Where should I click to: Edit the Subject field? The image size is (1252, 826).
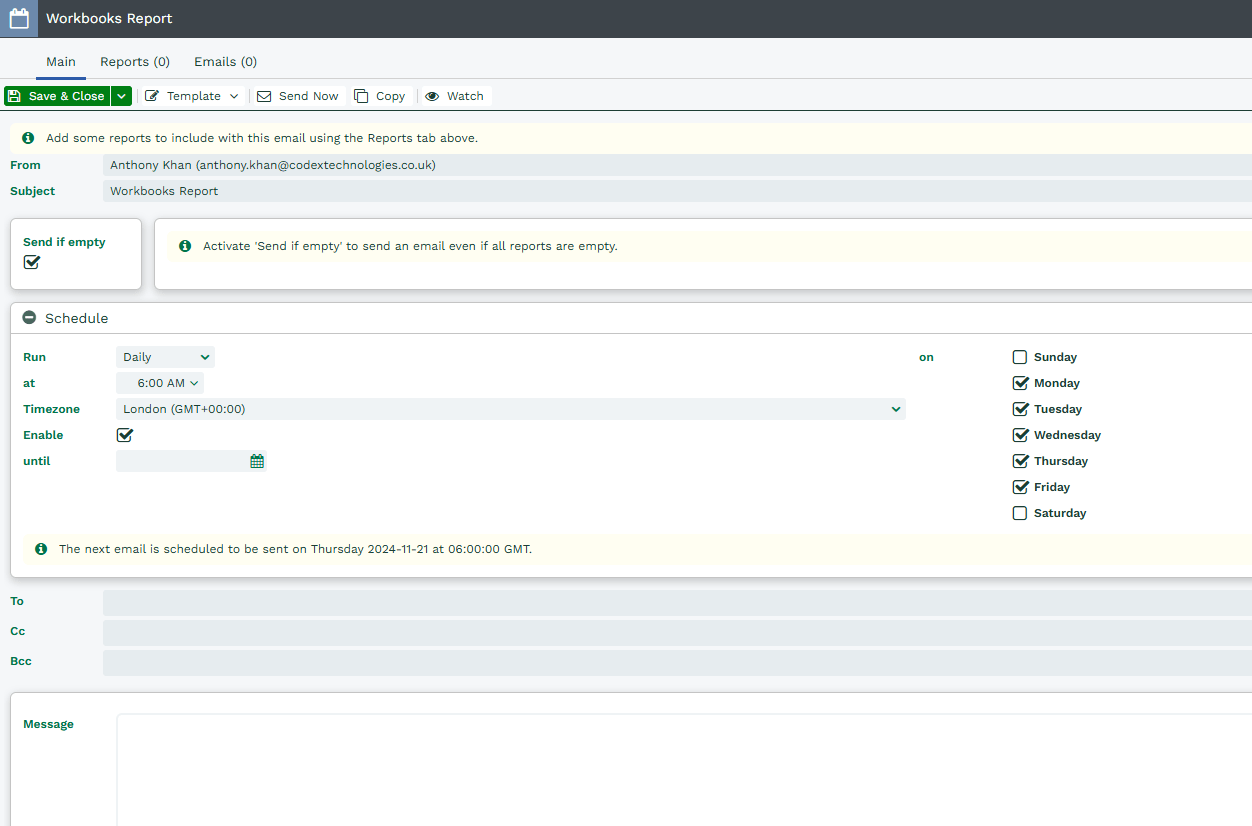coord(677,191)
